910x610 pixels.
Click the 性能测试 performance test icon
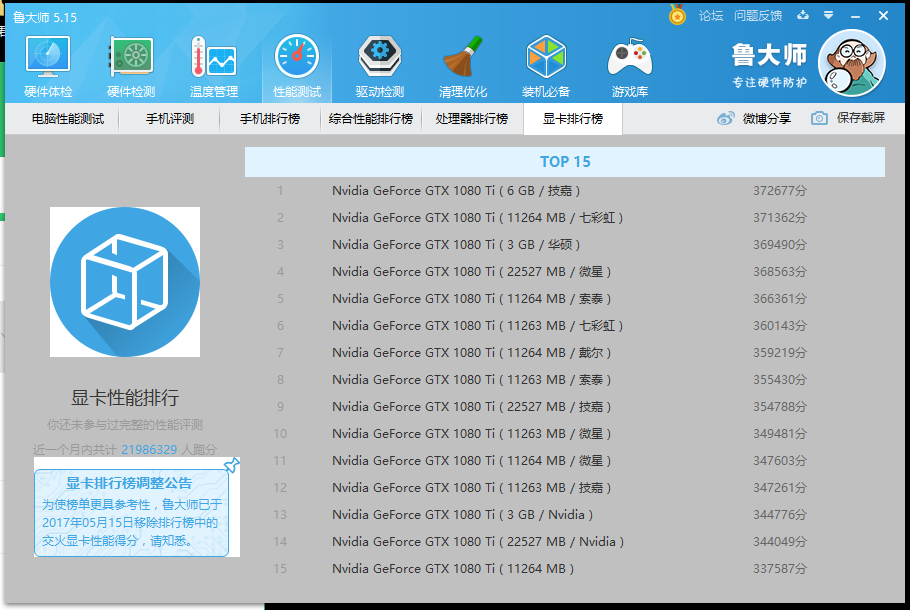coord(295,63)
